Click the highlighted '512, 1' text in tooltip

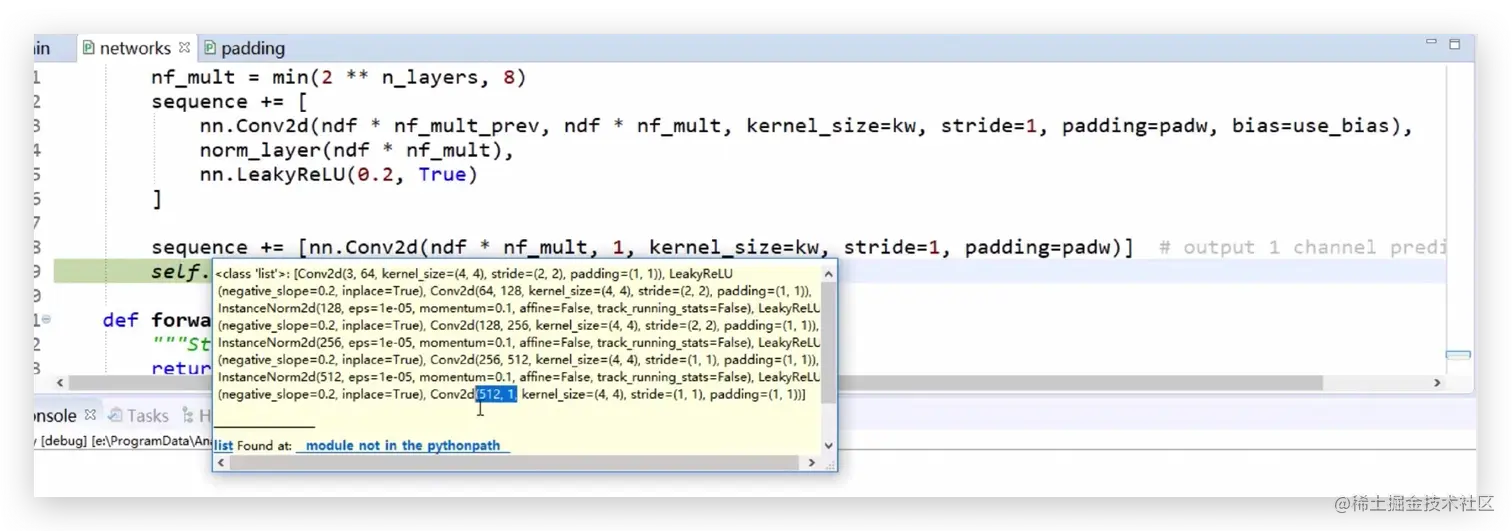[x=497, y=395]
